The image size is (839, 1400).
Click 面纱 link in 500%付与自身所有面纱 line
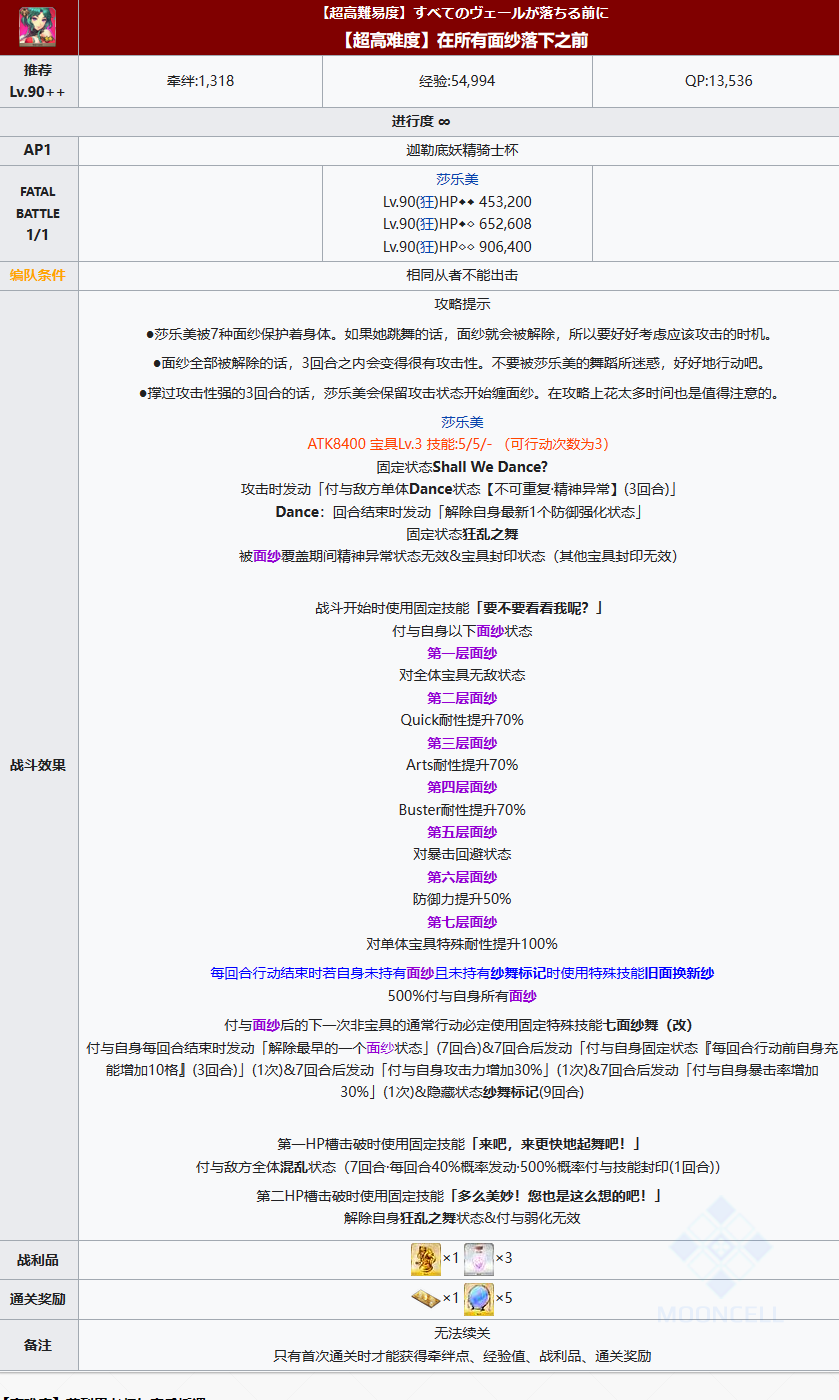[x=523, y=996]
